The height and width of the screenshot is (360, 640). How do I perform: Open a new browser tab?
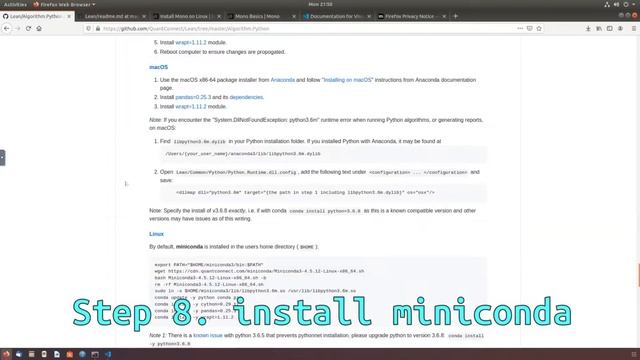(x=456, y=16)
